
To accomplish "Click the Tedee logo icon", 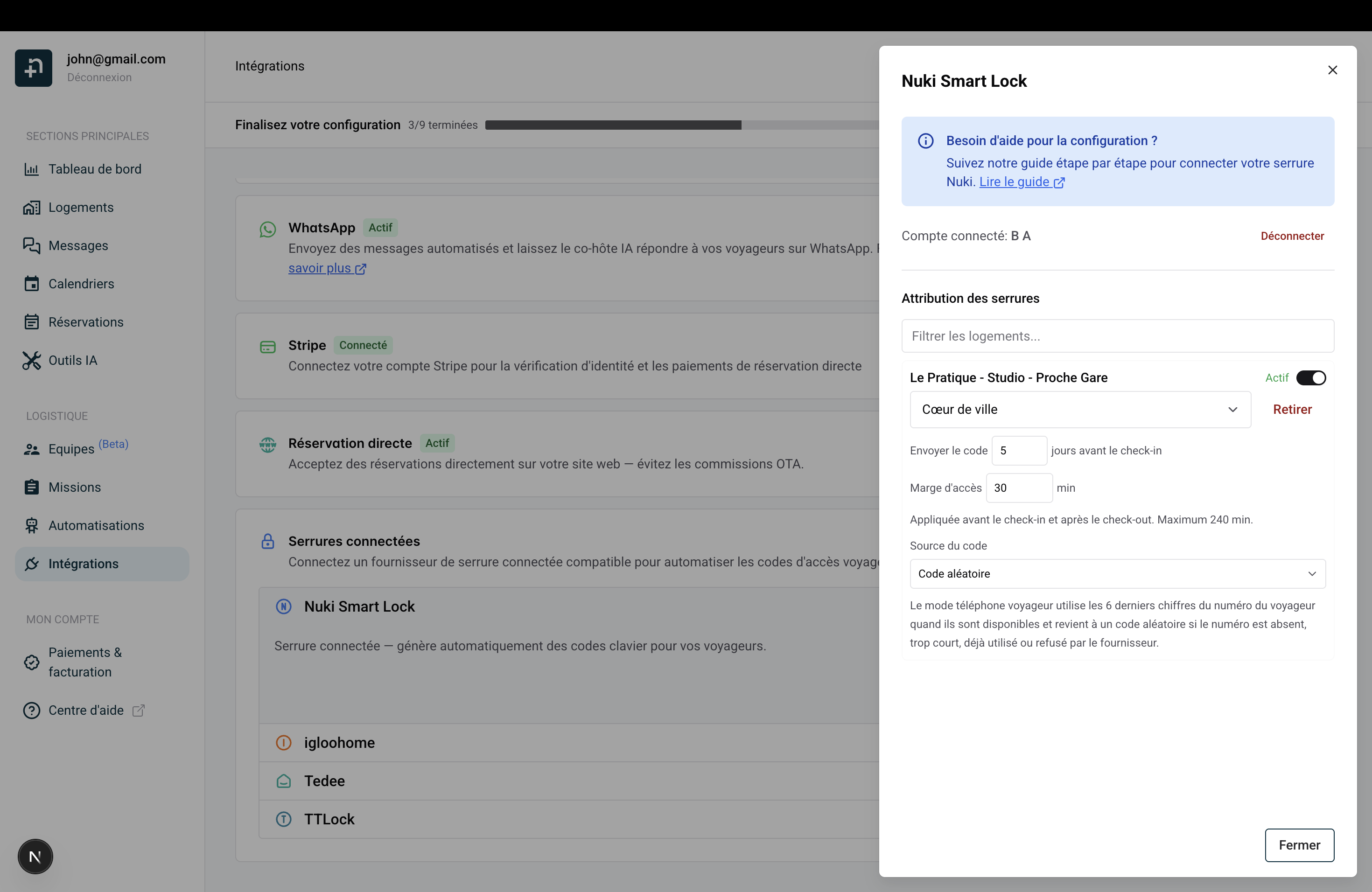I will (284, 781).
